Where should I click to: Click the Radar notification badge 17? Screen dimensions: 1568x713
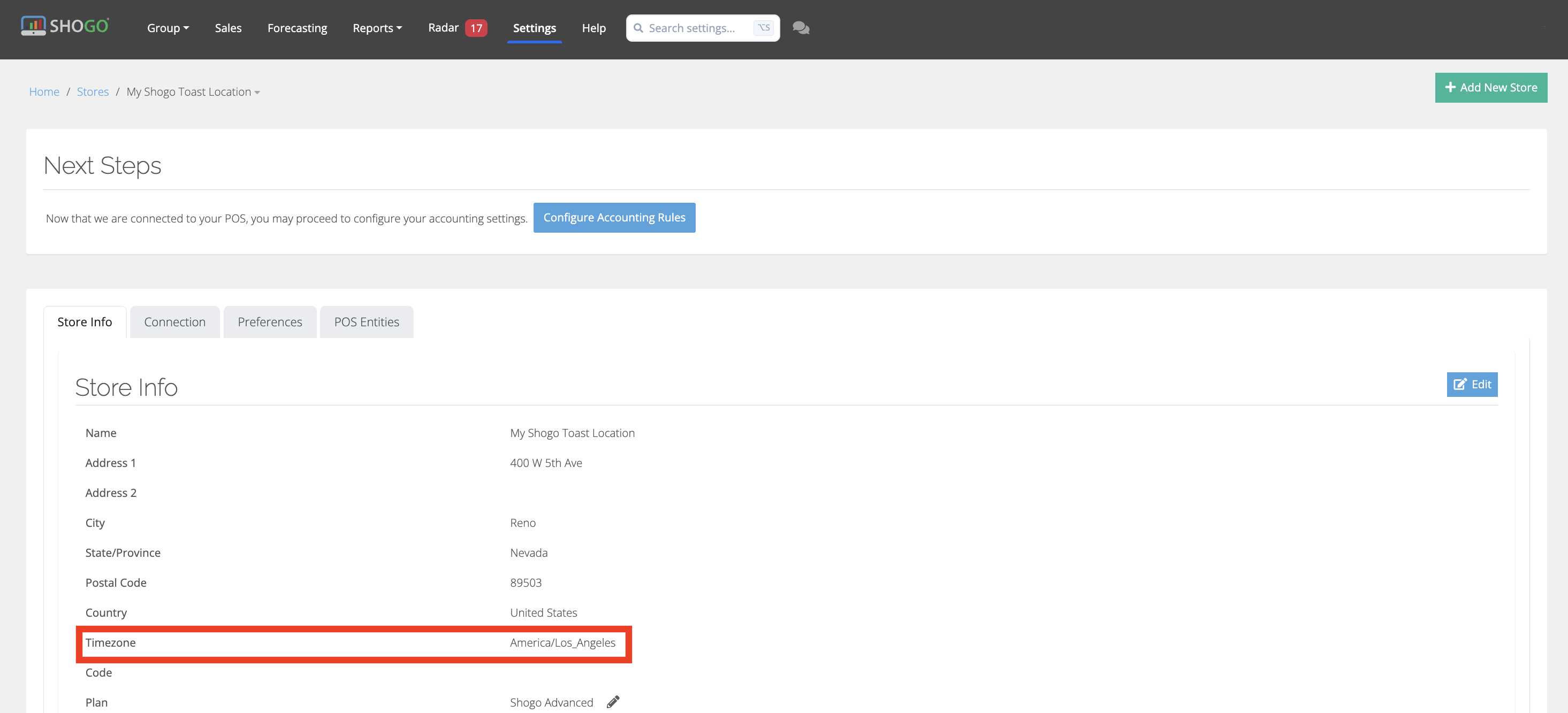point(476,28)
